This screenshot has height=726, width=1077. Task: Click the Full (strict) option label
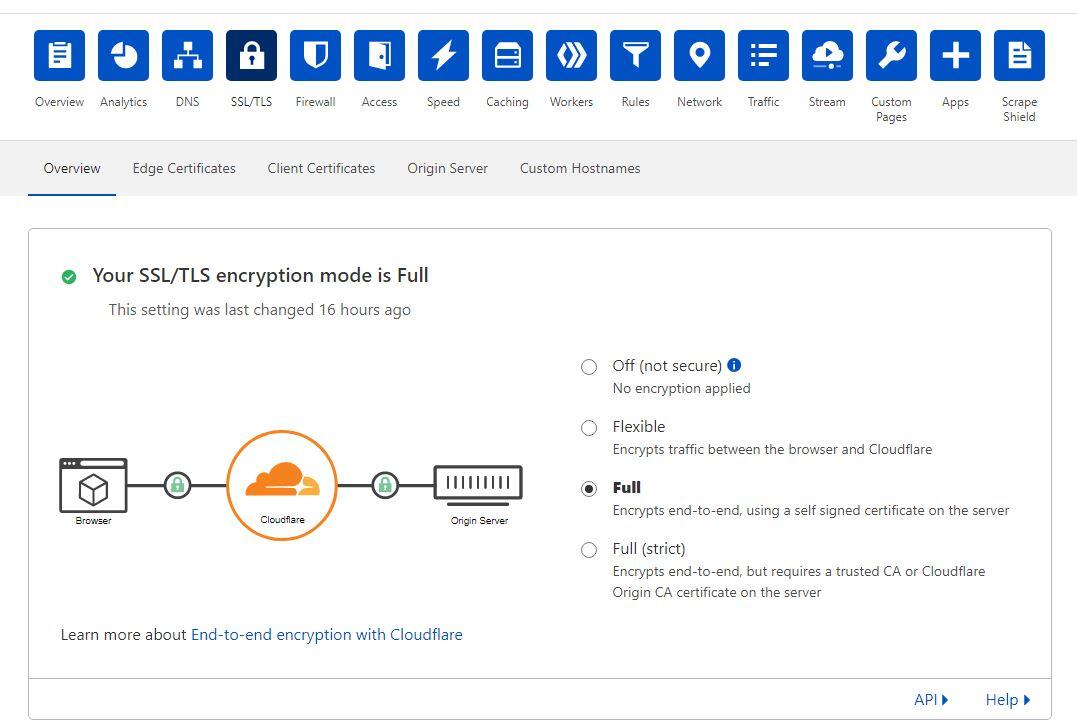(x=648, y=549)
